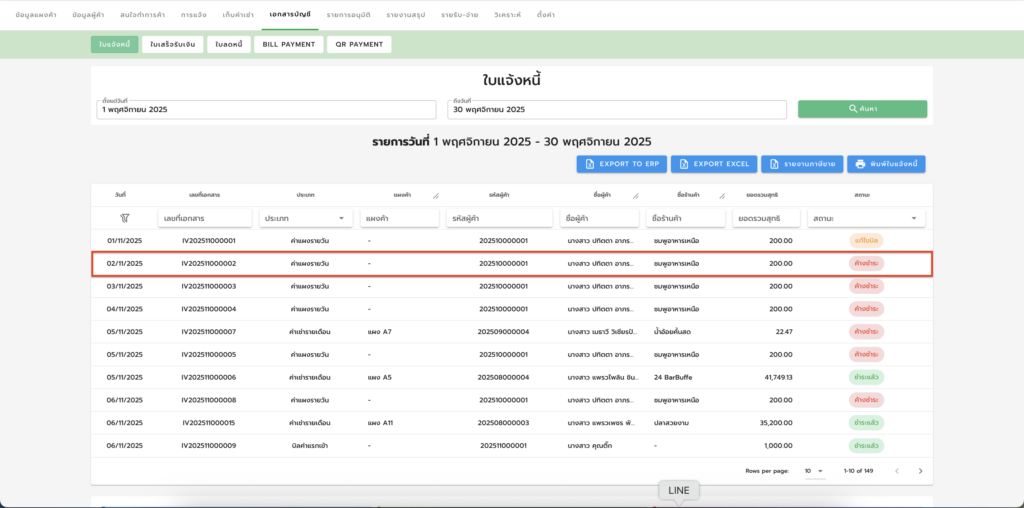This screenshot has width=1024, height=508.
Task: Click the เลขที่เอกสาร filter input
Action: (x=204, y=218)
